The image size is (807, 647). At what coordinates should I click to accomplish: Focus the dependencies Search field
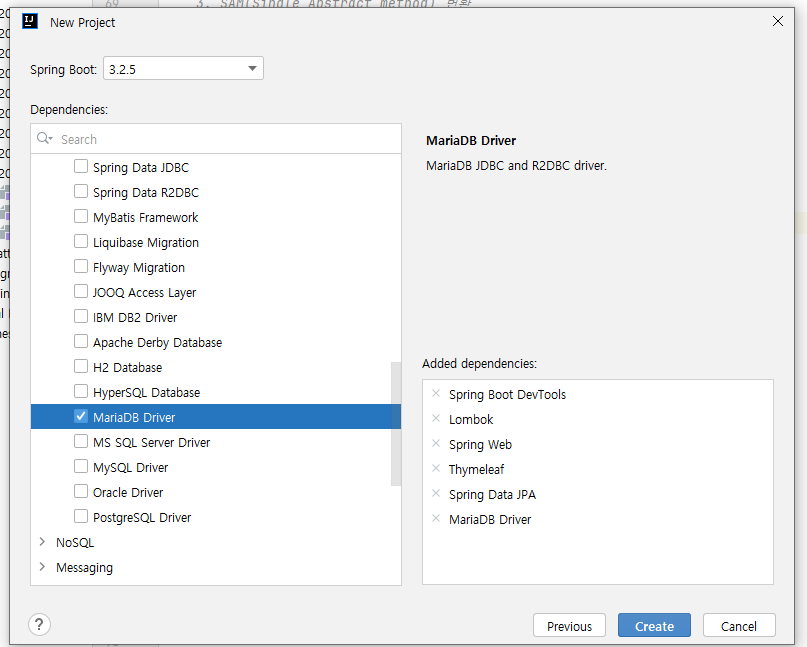[x=216, y=139]
